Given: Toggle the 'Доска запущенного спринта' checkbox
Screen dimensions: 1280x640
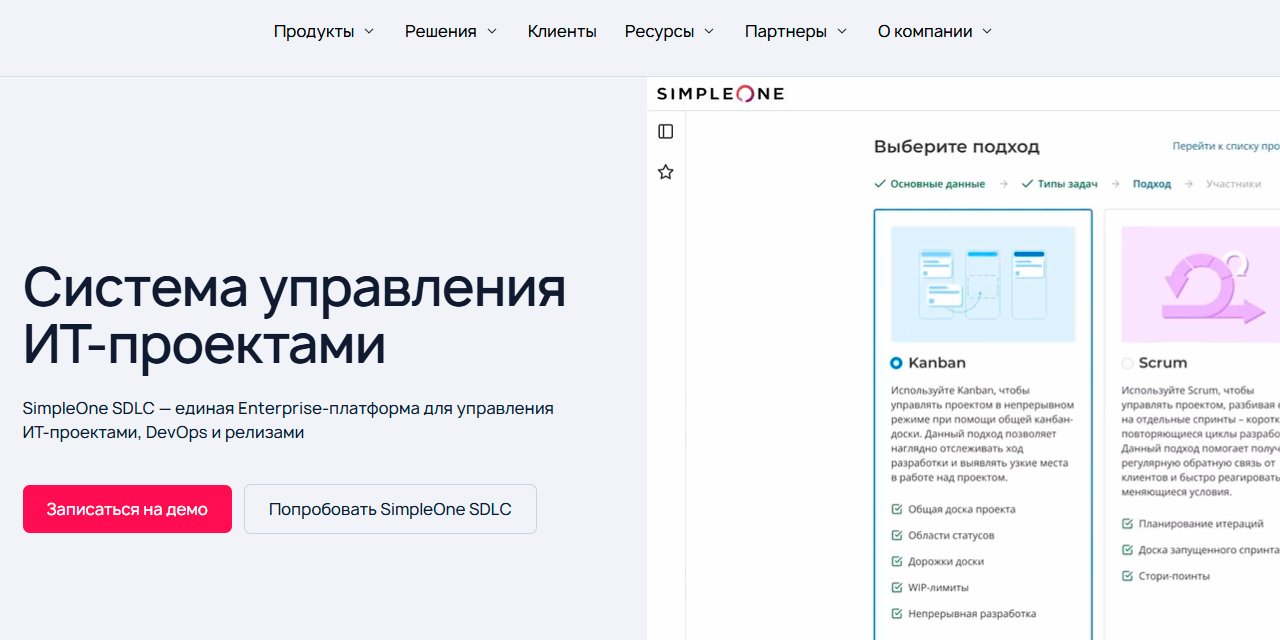Looking at the screenshot, I should point(1128,550).
